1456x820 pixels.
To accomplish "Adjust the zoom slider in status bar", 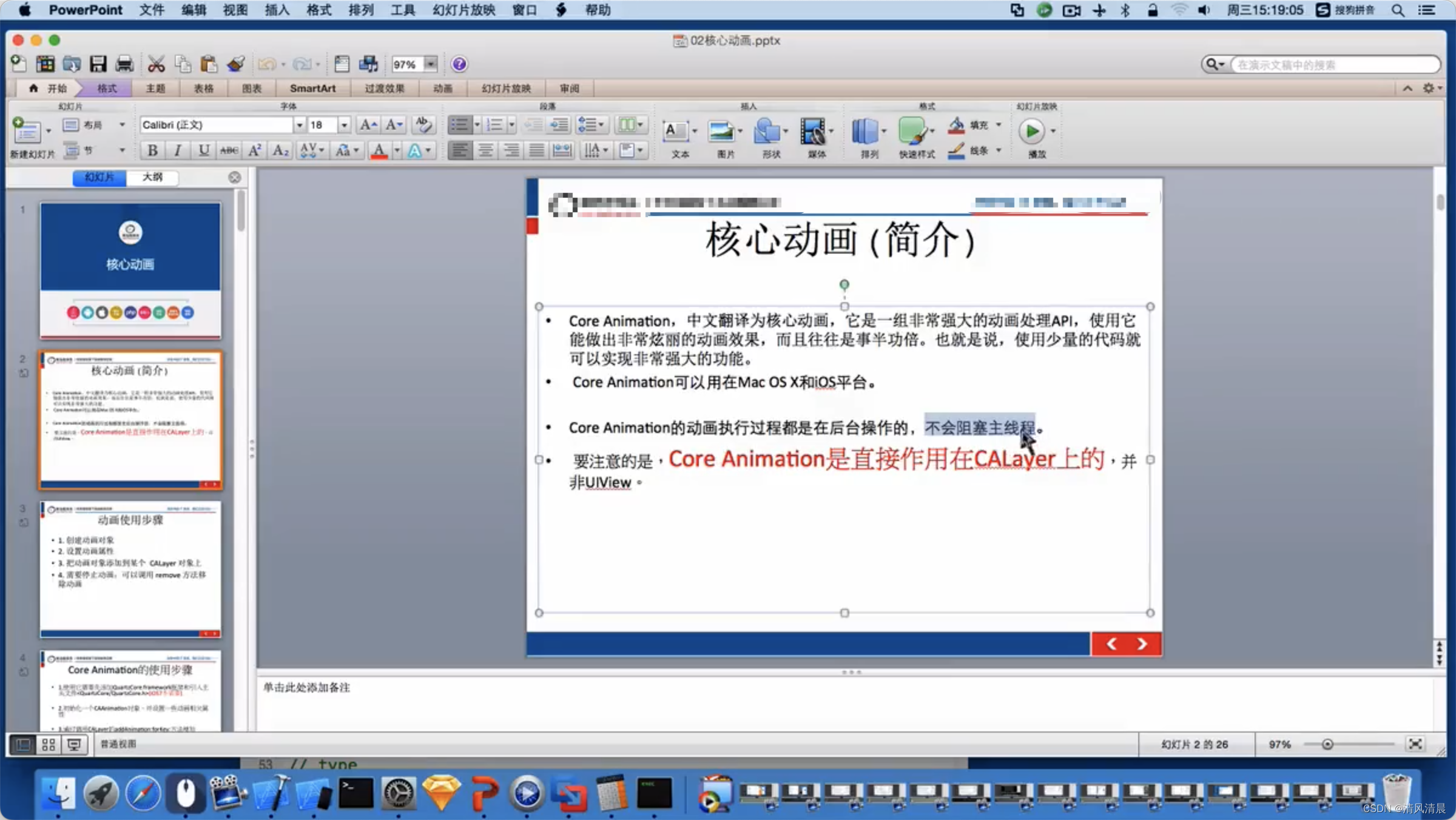I will point(1327,744).
